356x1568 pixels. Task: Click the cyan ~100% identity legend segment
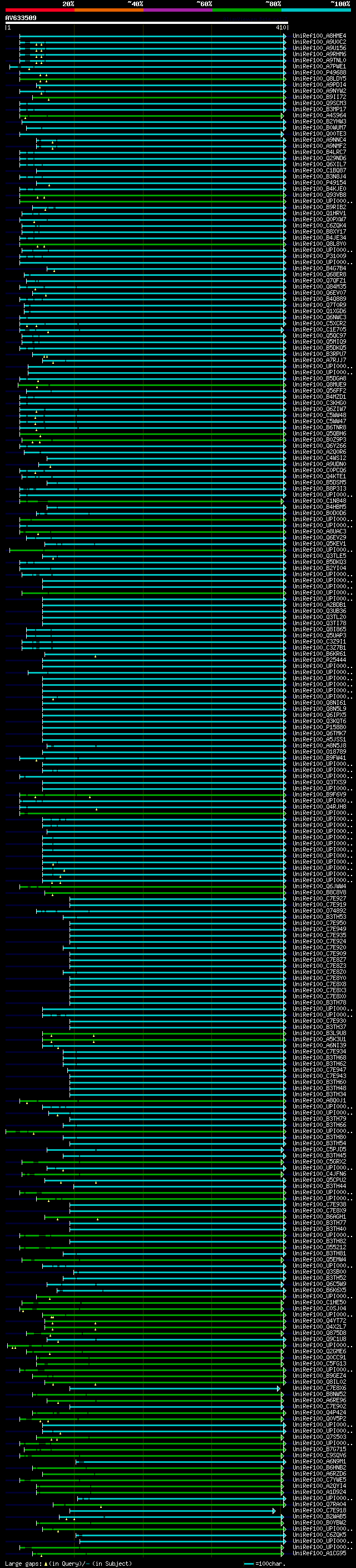(316, 10)
